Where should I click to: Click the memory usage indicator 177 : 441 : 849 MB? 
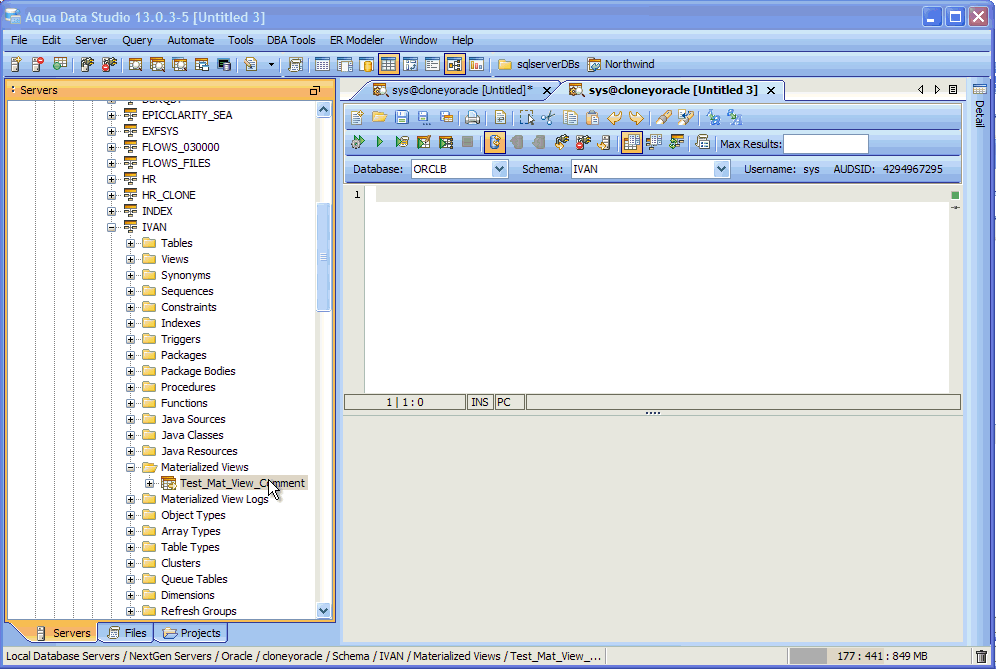[x=882, y=656]
